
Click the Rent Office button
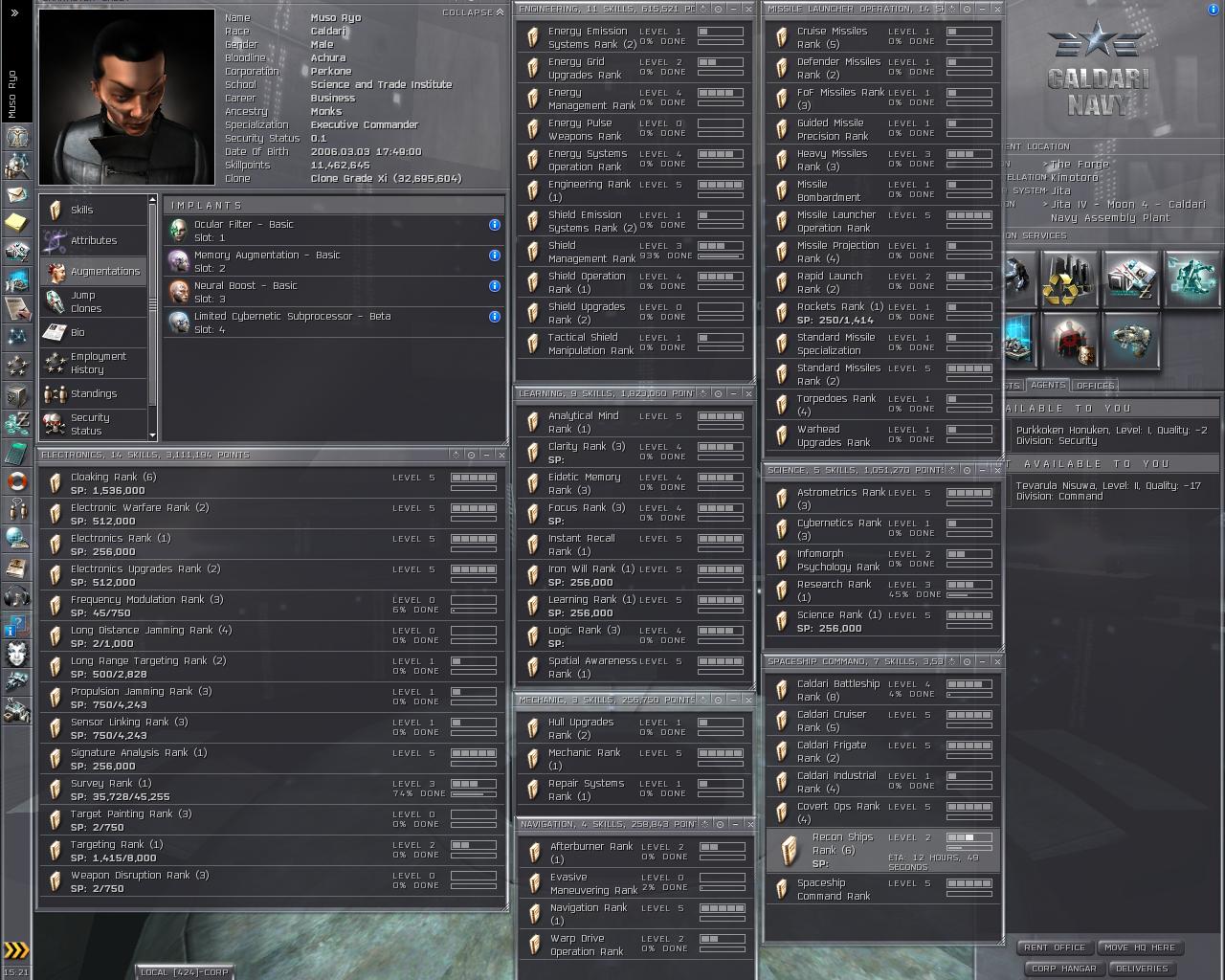[x=1055, y=947]
